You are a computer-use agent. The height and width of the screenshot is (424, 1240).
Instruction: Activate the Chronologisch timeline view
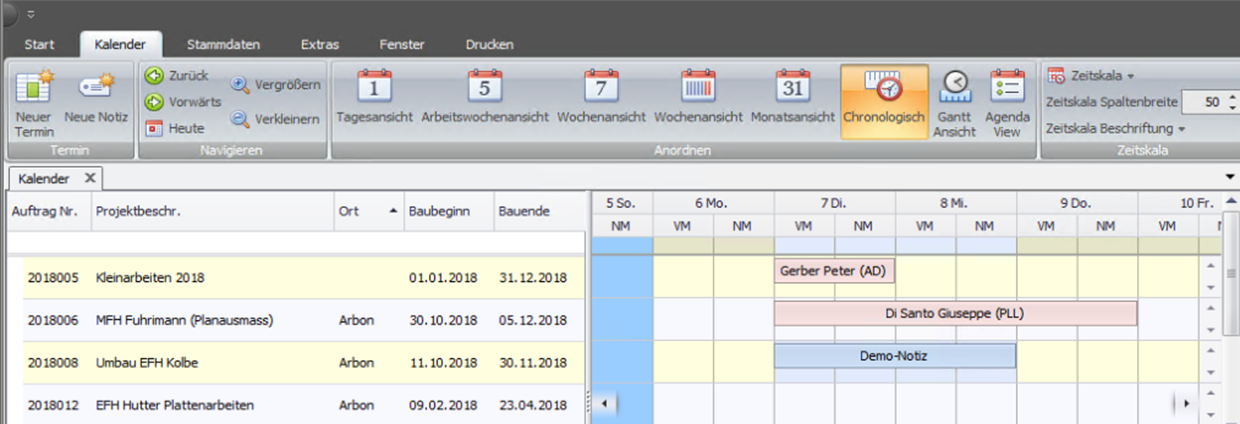click(x=884, y=102)
